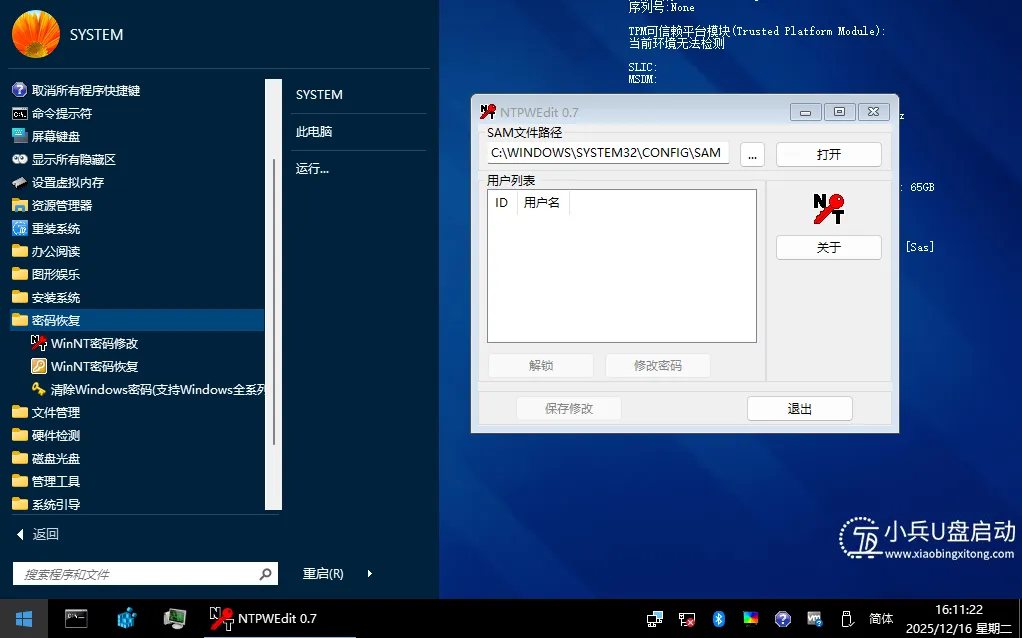The image size is (1022, 638).
Task: Open the 重启 submenu arrow
Action: [368, 573]
